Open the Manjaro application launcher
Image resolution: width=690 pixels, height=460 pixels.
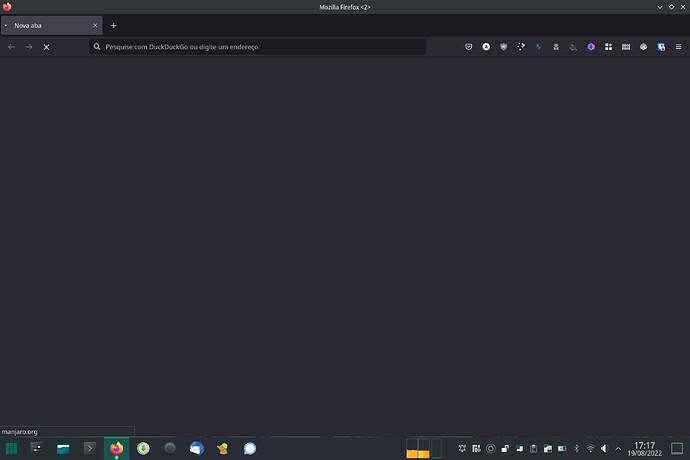click(11, 449)
